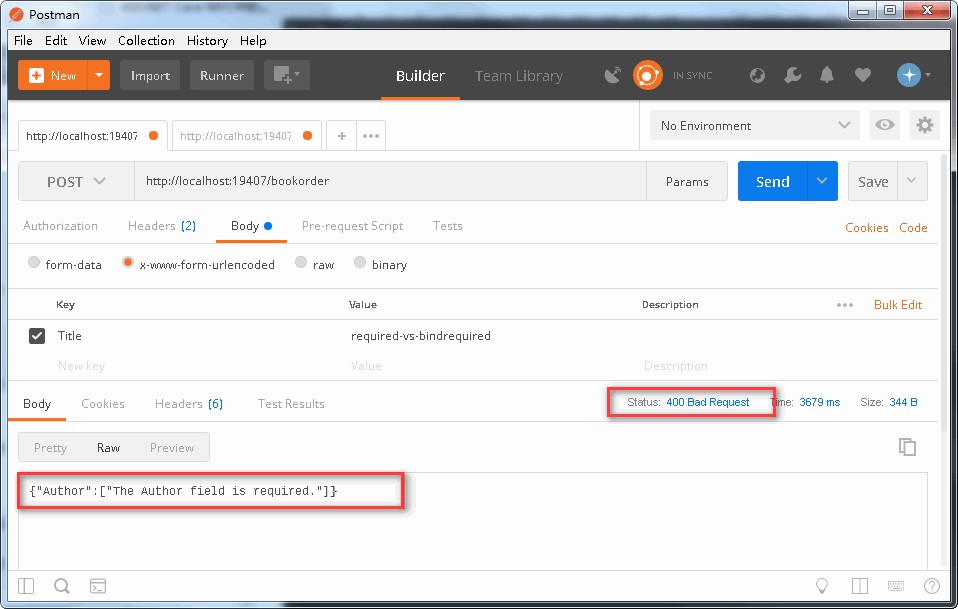Select the x-www-form-urlencoded radio button
This screenshot has height=609, width=958.
point(128,263)
